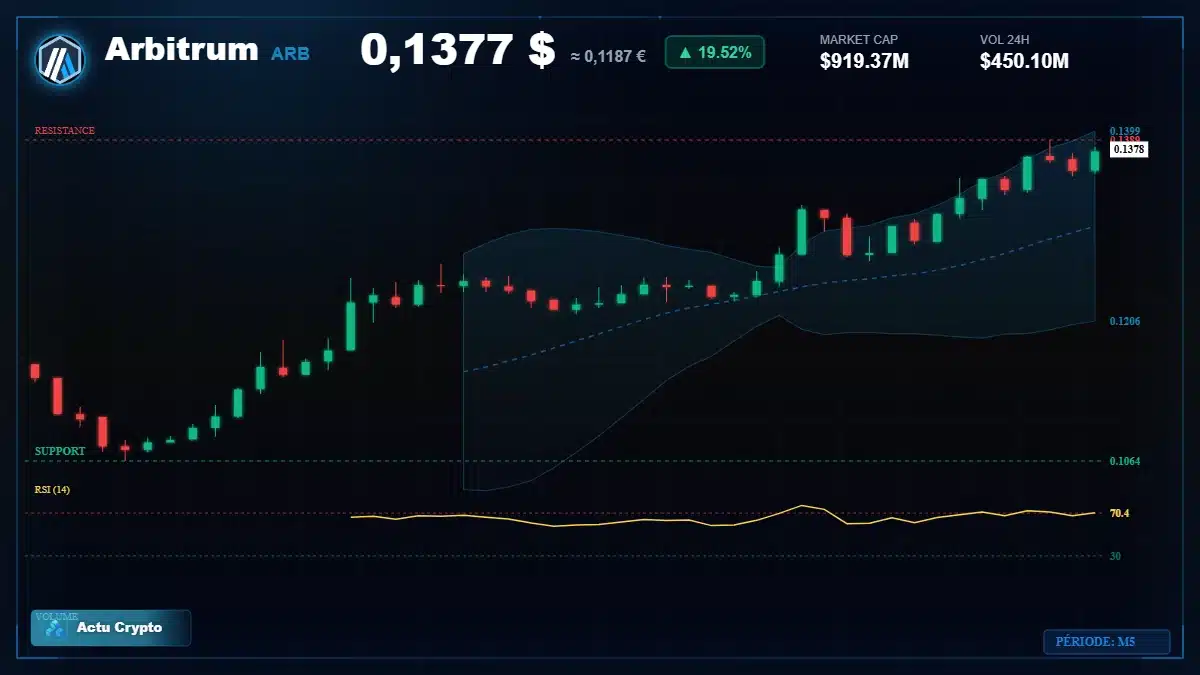Click the $919.37M market cap value
Viewport: 1200px width, 675px height.
coord(864,61)
